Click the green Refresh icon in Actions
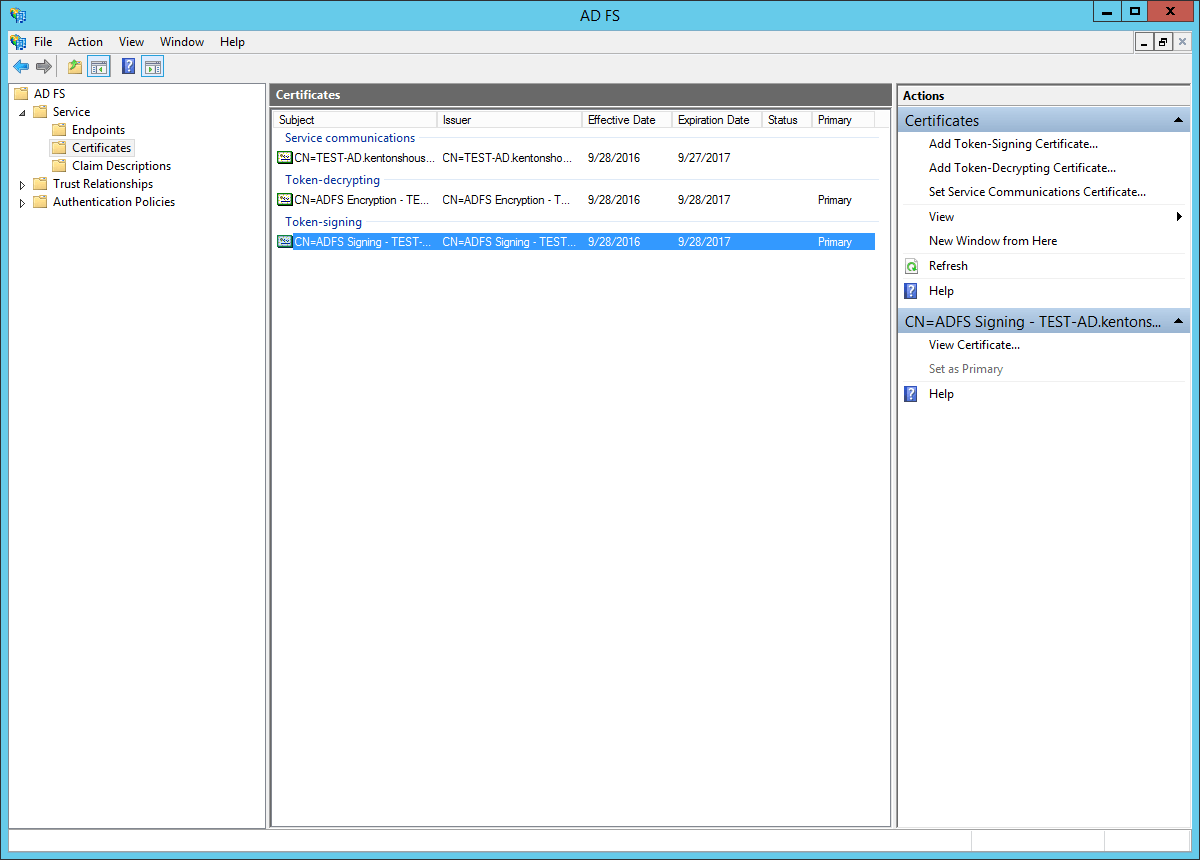This screenshot has width=1200, height=860. coord(911,266)
